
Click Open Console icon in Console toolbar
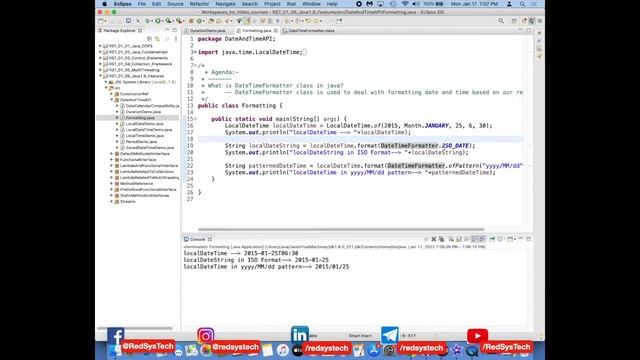tap(511, 239)
